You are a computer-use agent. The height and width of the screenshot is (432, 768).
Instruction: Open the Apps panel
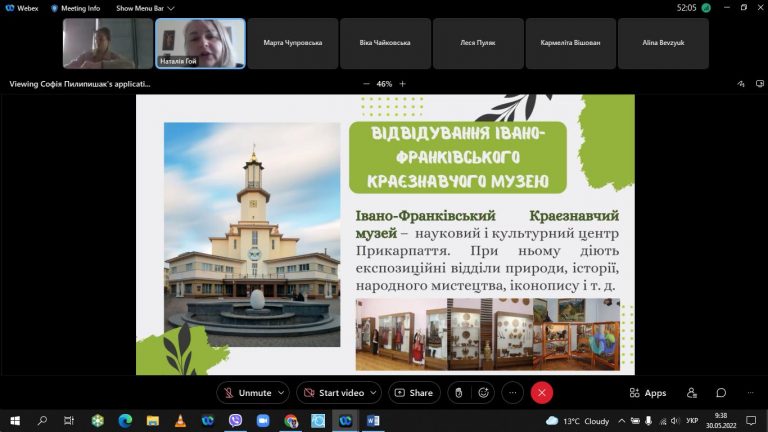648,393
